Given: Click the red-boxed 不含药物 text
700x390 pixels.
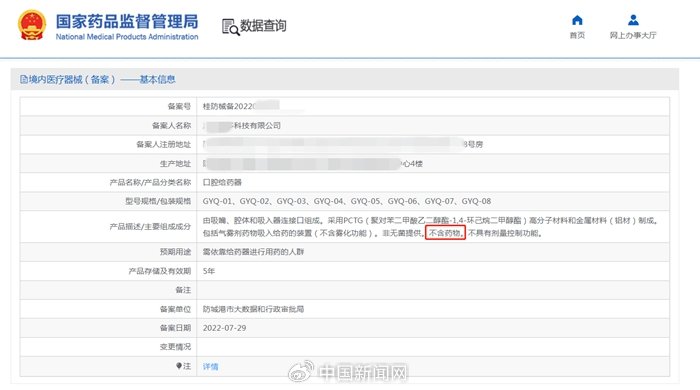Looking at the screenshot, I should (445, 233).
